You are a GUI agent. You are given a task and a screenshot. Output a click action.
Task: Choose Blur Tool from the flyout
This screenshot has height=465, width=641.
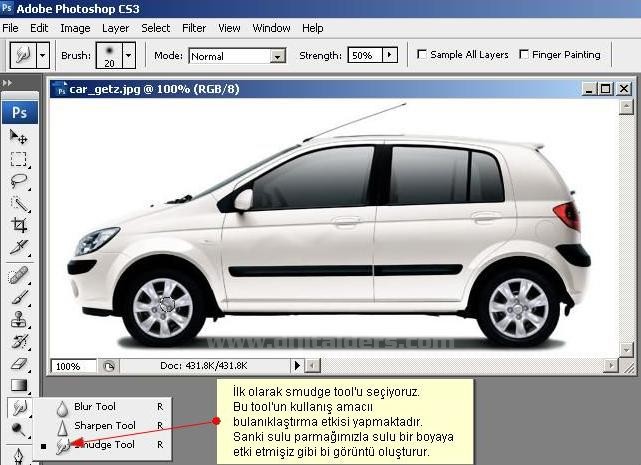pyautogui.click(x=103, y=407)
